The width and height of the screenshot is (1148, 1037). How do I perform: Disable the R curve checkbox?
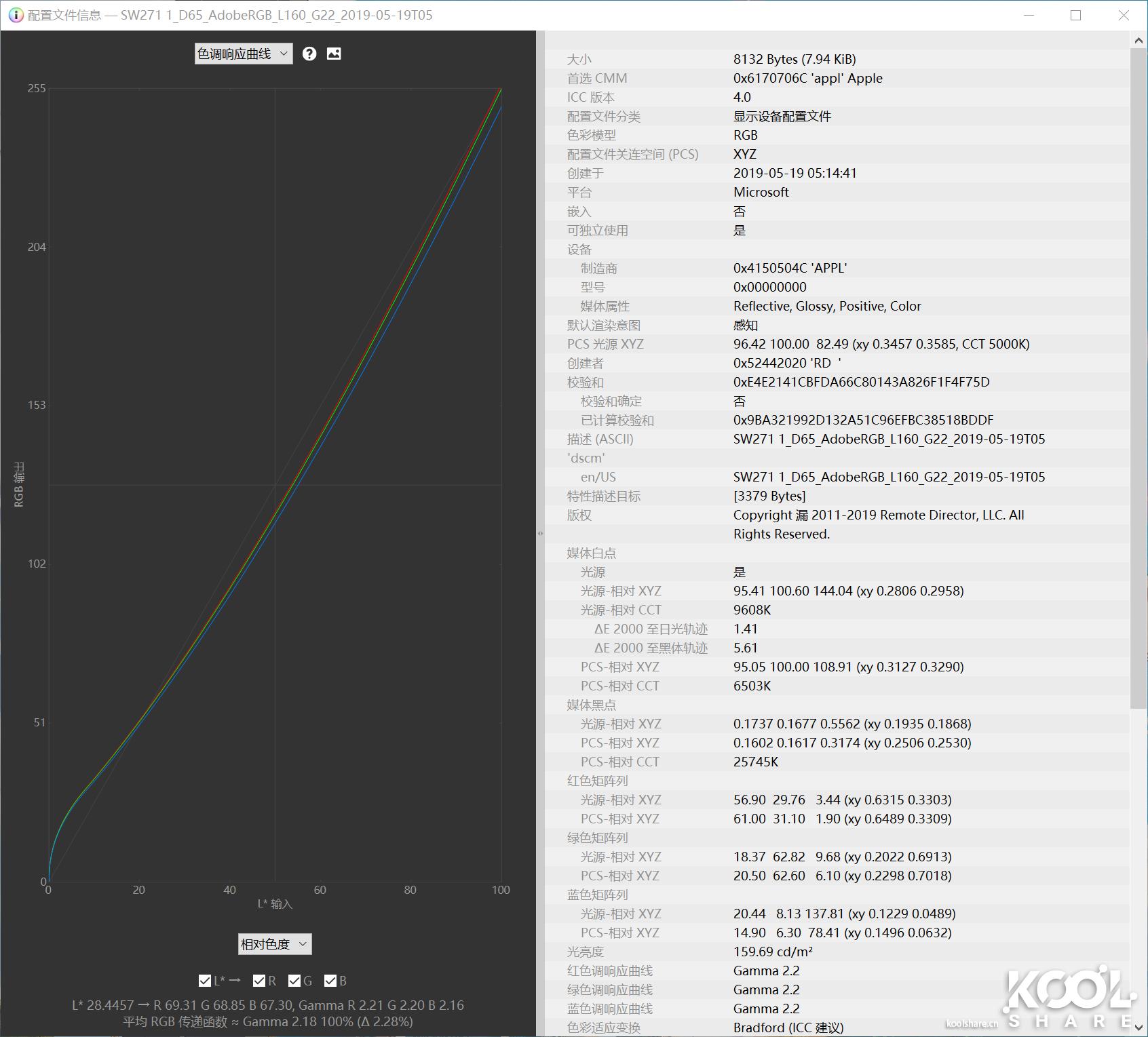coord(258,980)
